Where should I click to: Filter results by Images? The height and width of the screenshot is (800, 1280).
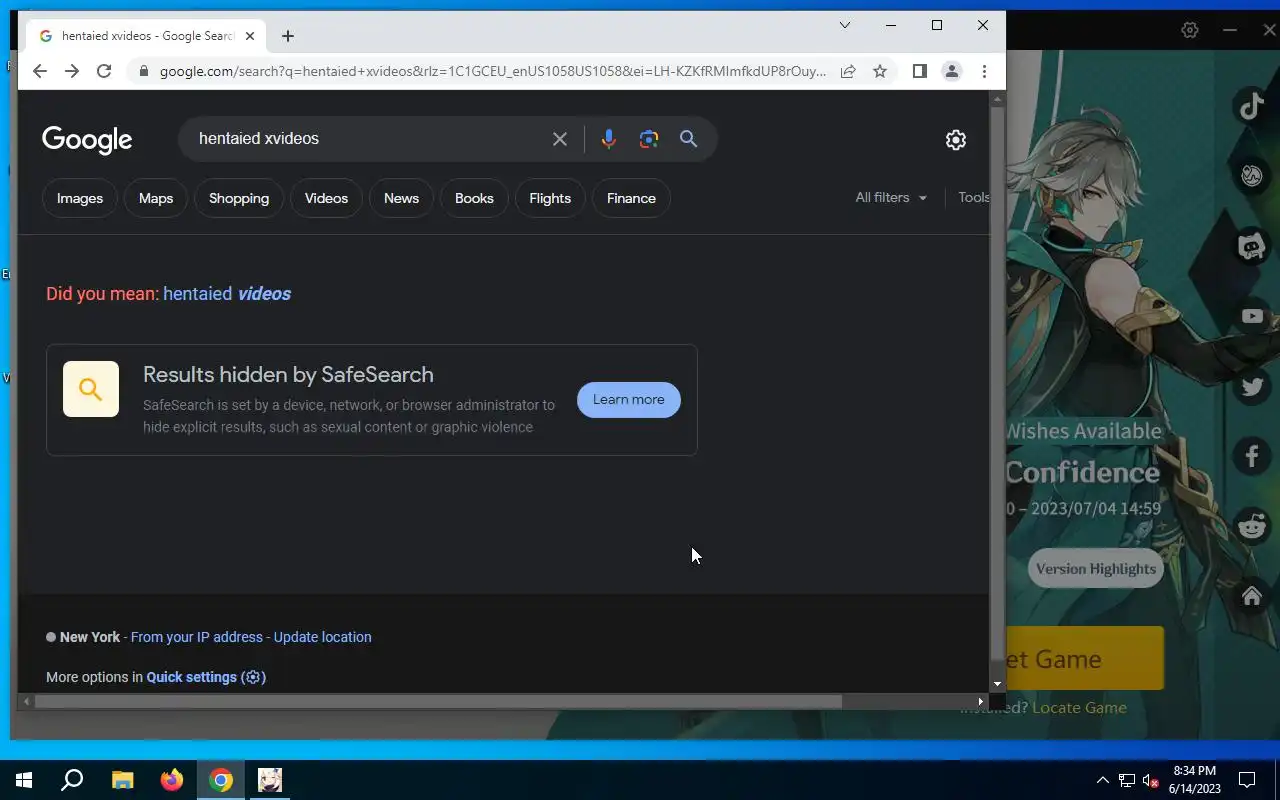[x=80, y=198]
